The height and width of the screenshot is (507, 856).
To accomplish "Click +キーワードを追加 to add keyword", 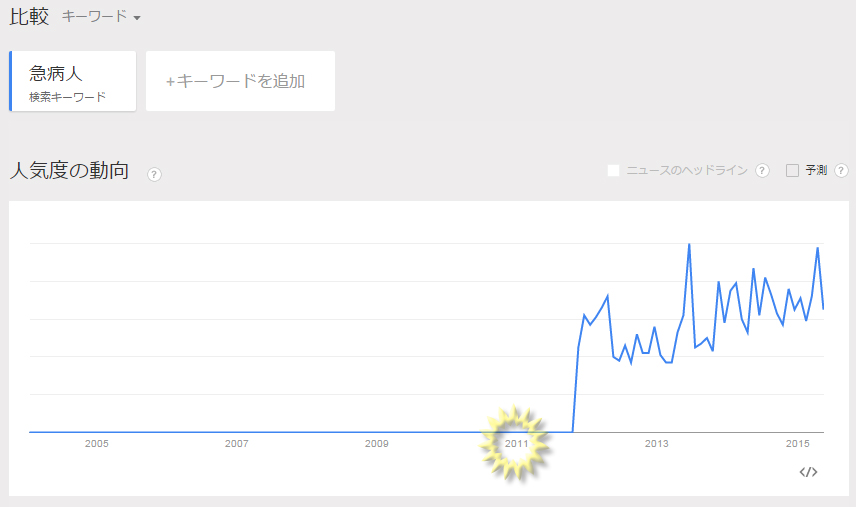I will pyautogui.click(x=240, y=81).
